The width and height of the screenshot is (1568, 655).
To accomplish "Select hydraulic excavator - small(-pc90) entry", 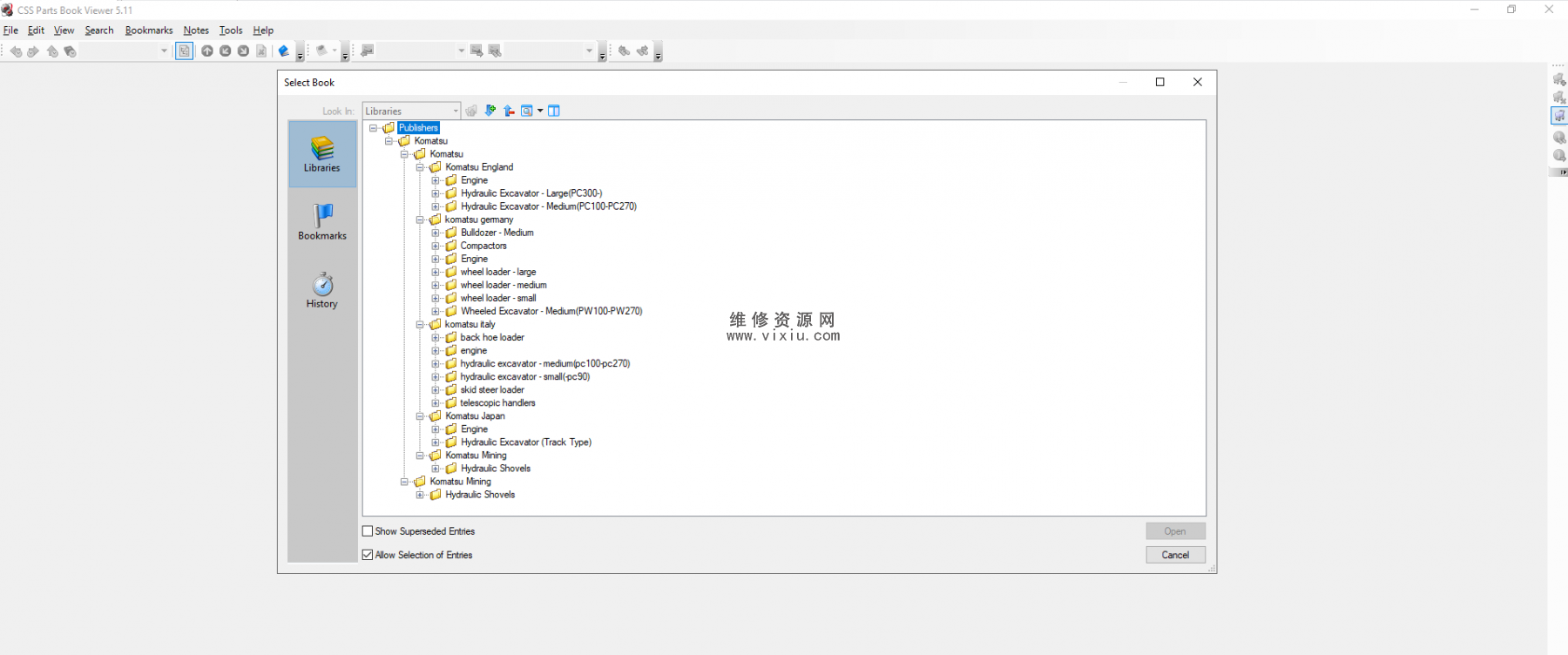I will coord(525,377).
